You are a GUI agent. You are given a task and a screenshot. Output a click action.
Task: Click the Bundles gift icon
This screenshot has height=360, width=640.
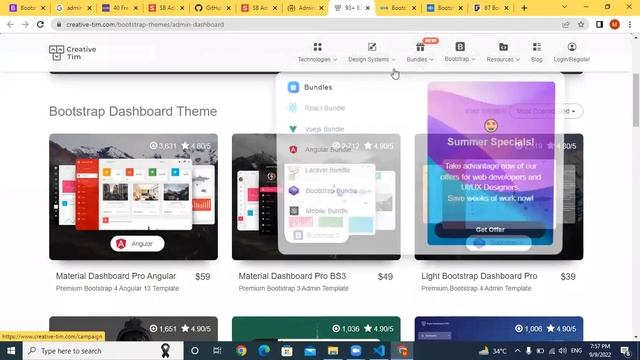420,47
